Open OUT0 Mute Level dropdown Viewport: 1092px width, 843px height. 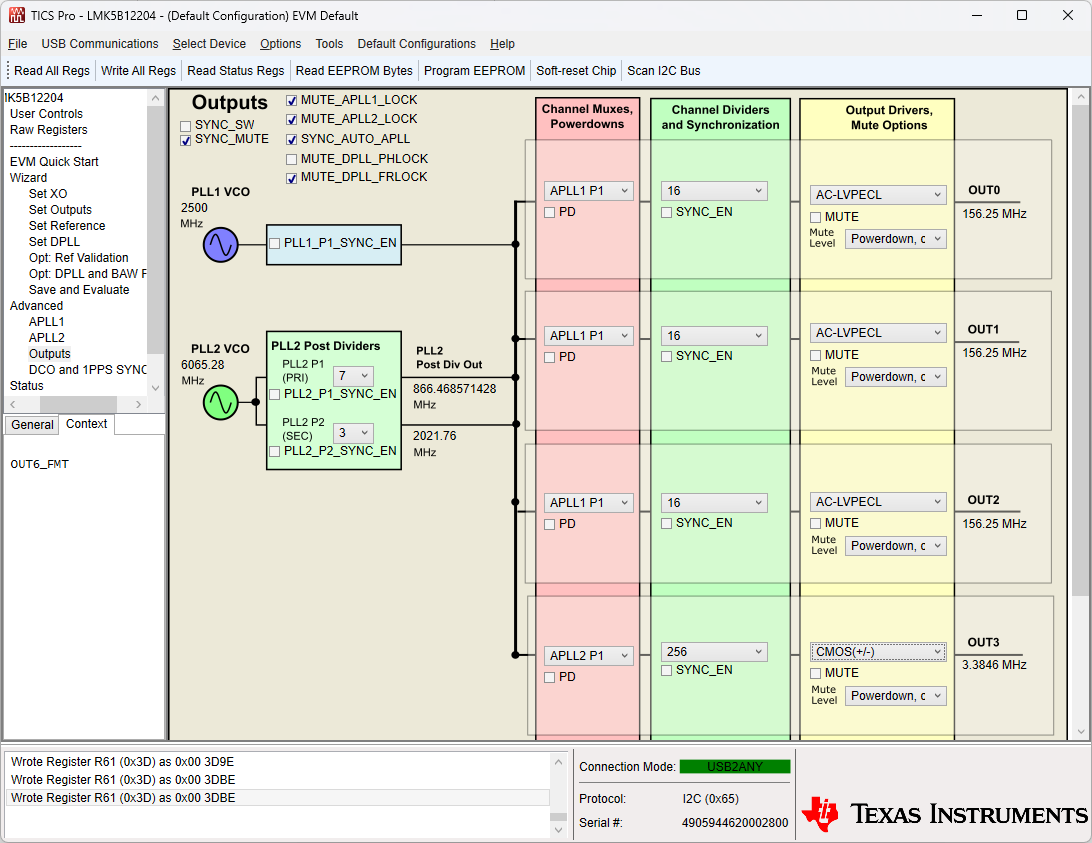tap(896, 239)
